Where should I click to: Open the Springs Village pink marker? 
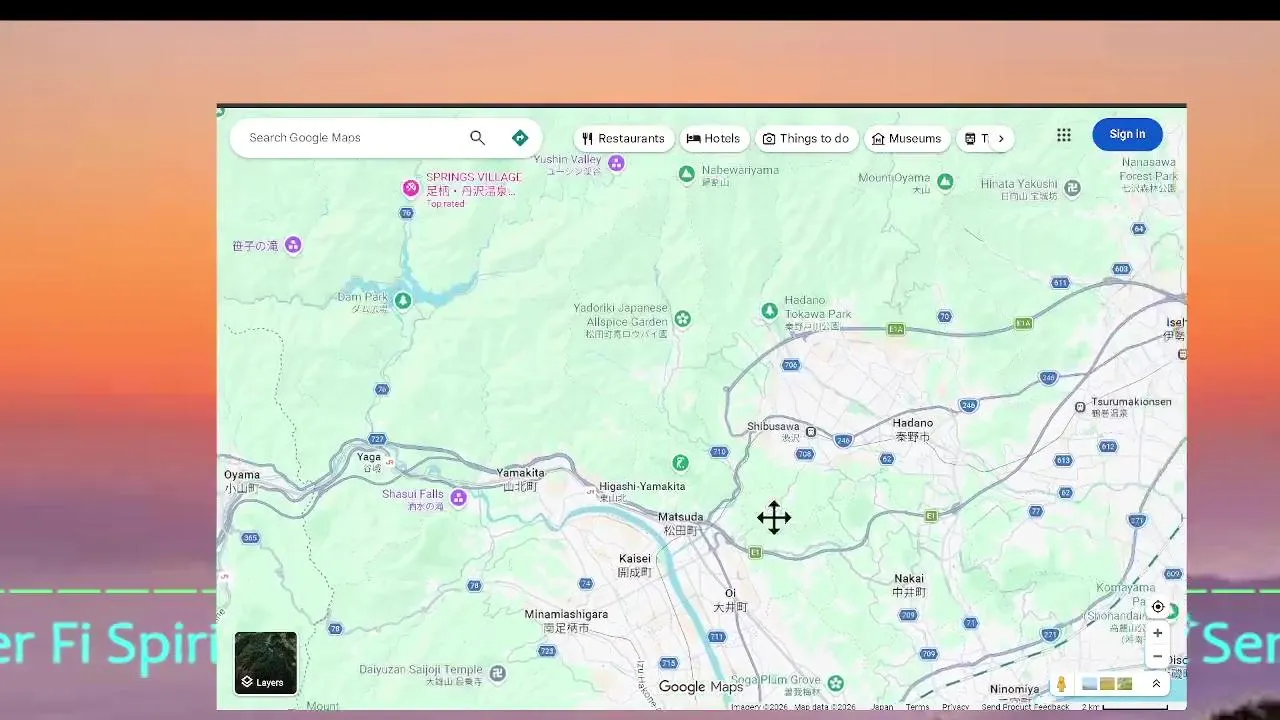coord(410,188)
